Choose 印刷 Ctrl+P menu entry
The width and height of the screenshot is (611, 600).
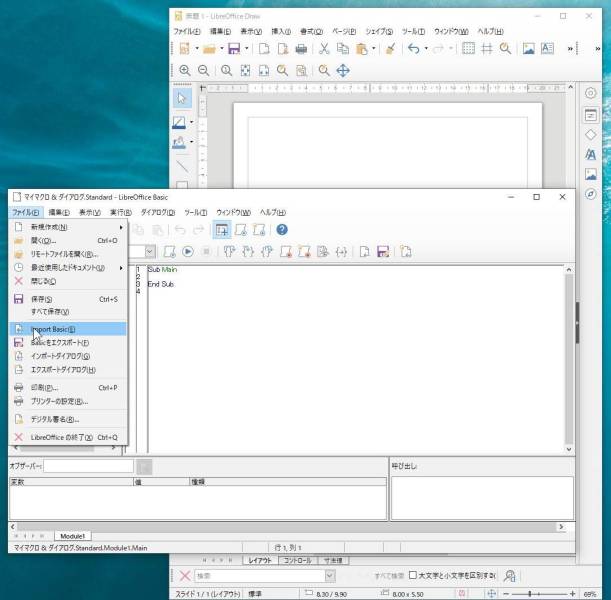[68, 388]
